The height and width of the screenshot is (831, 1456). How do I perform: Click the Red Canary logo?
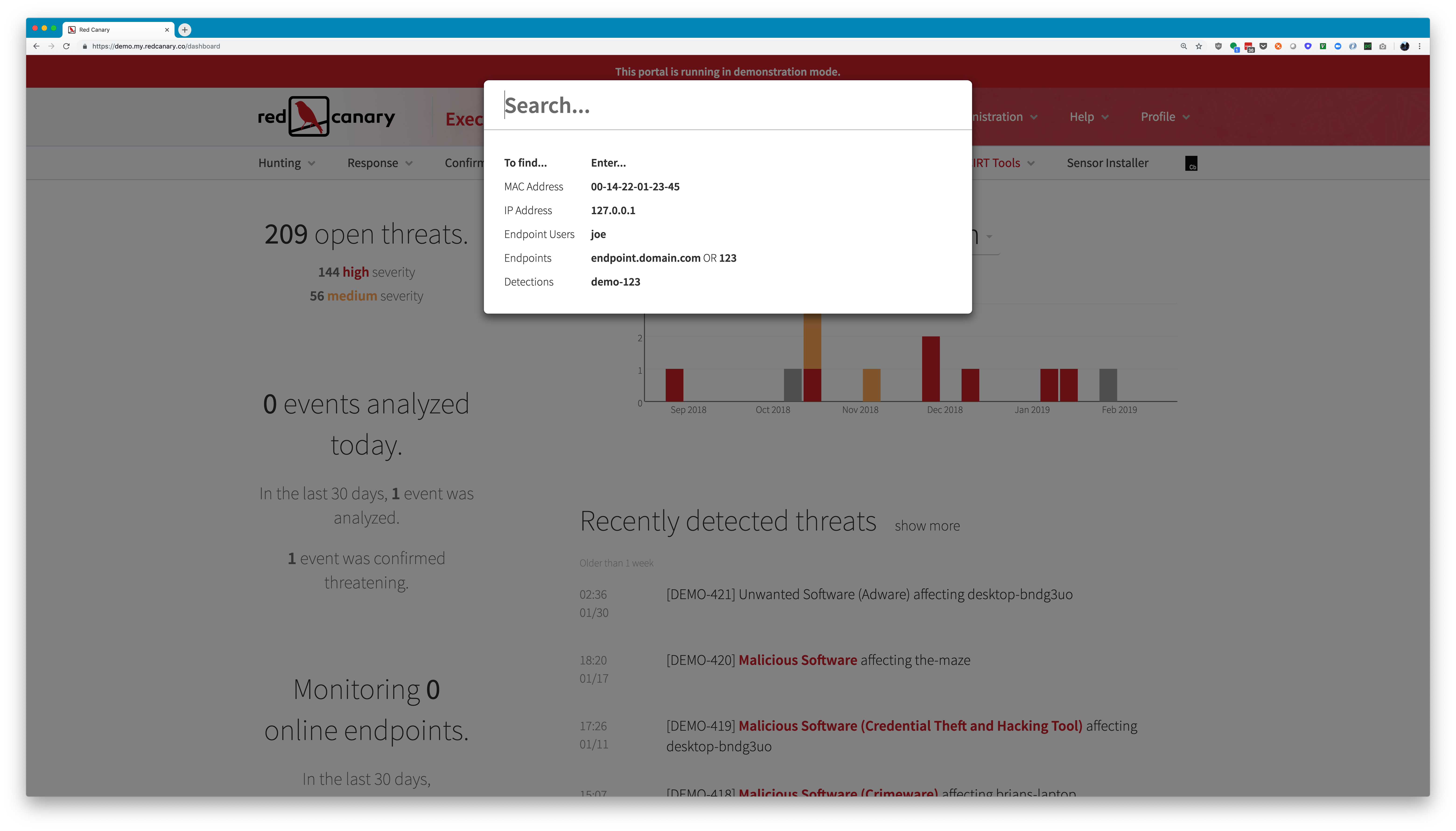(x=309, y=116)
